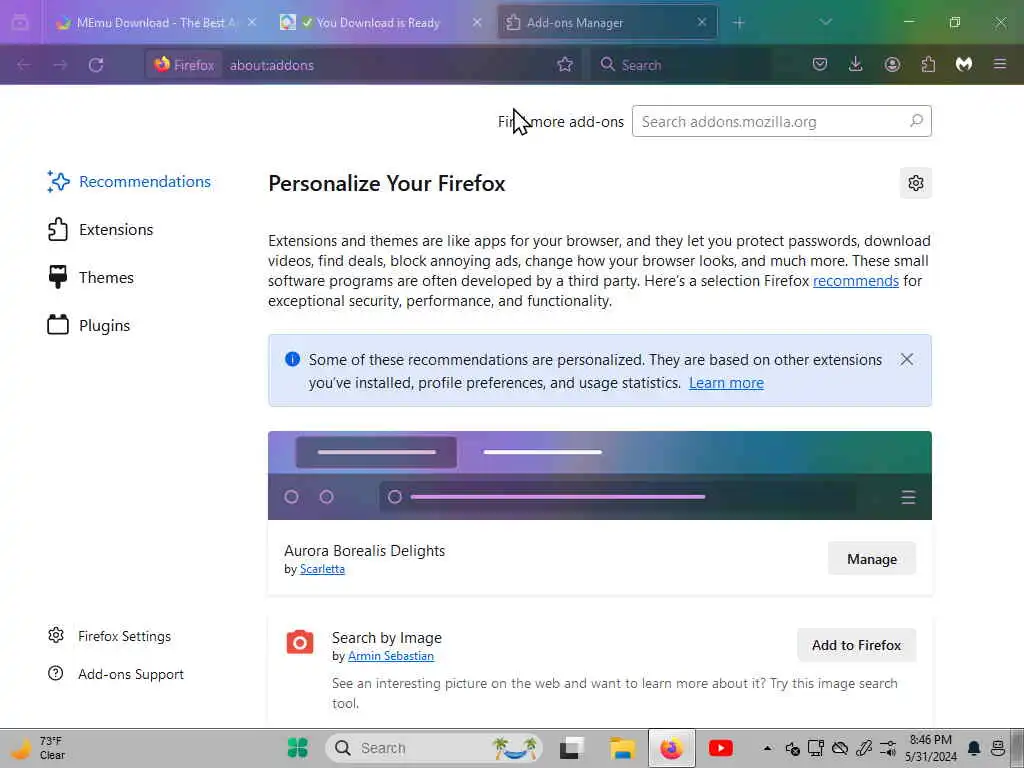The height and width of the screenshot is (768, 1024).
Task: Close the MEmu Download tab
Action: pos(252,23)
